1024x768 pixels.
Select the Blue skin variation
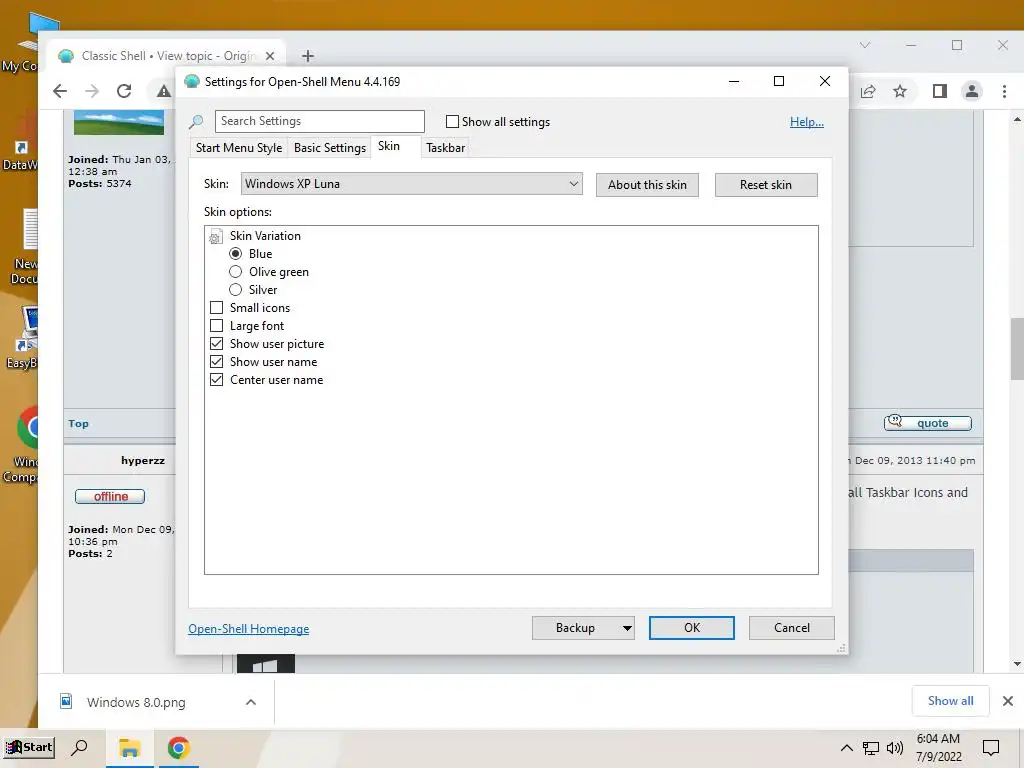(x=235, y=253)
